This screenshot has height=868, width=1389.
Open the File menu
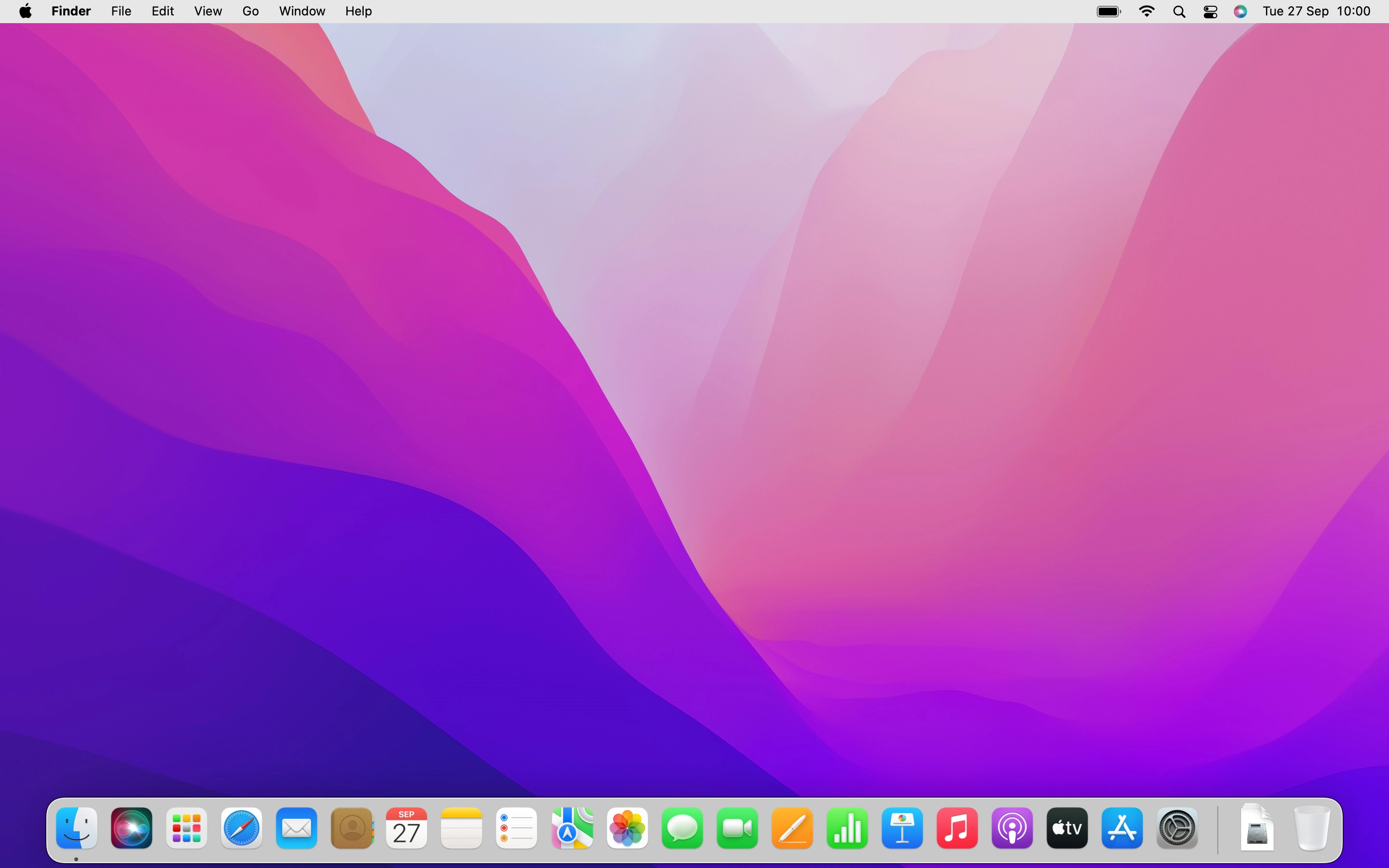(x=121, y=12)
